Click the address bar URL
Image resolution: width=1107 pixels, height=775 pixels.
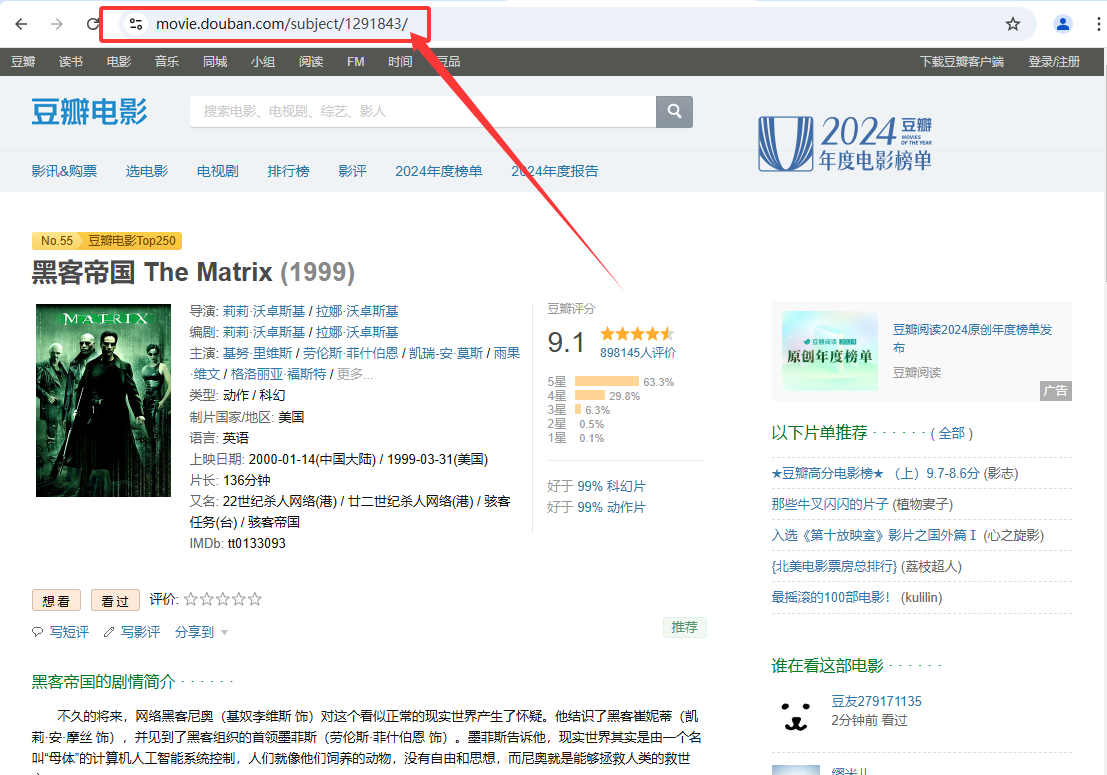click(282, 24)
